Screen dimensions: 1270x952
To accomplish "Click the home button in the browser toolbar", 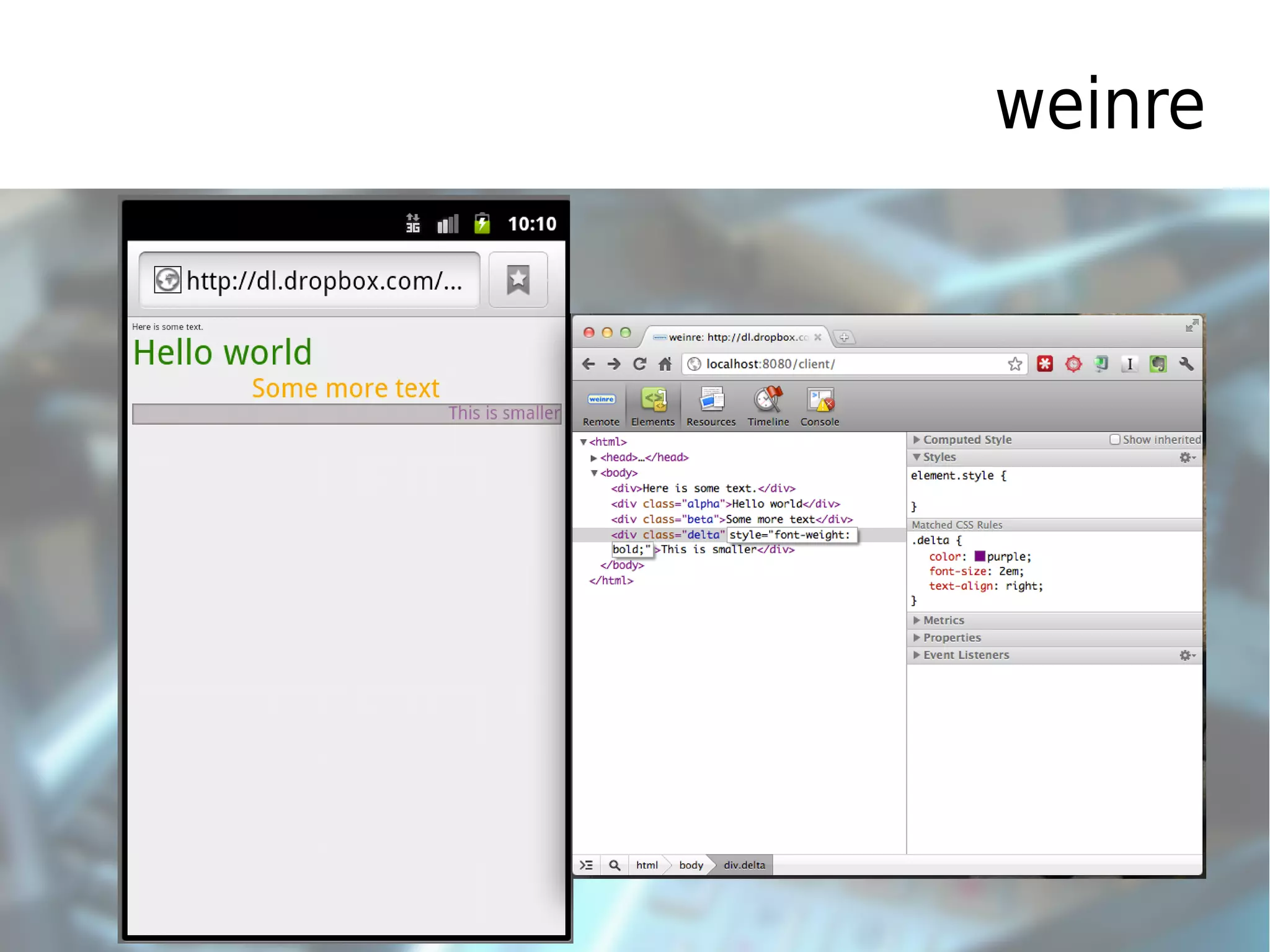I will pyautogui.click(x=665, y=364).
